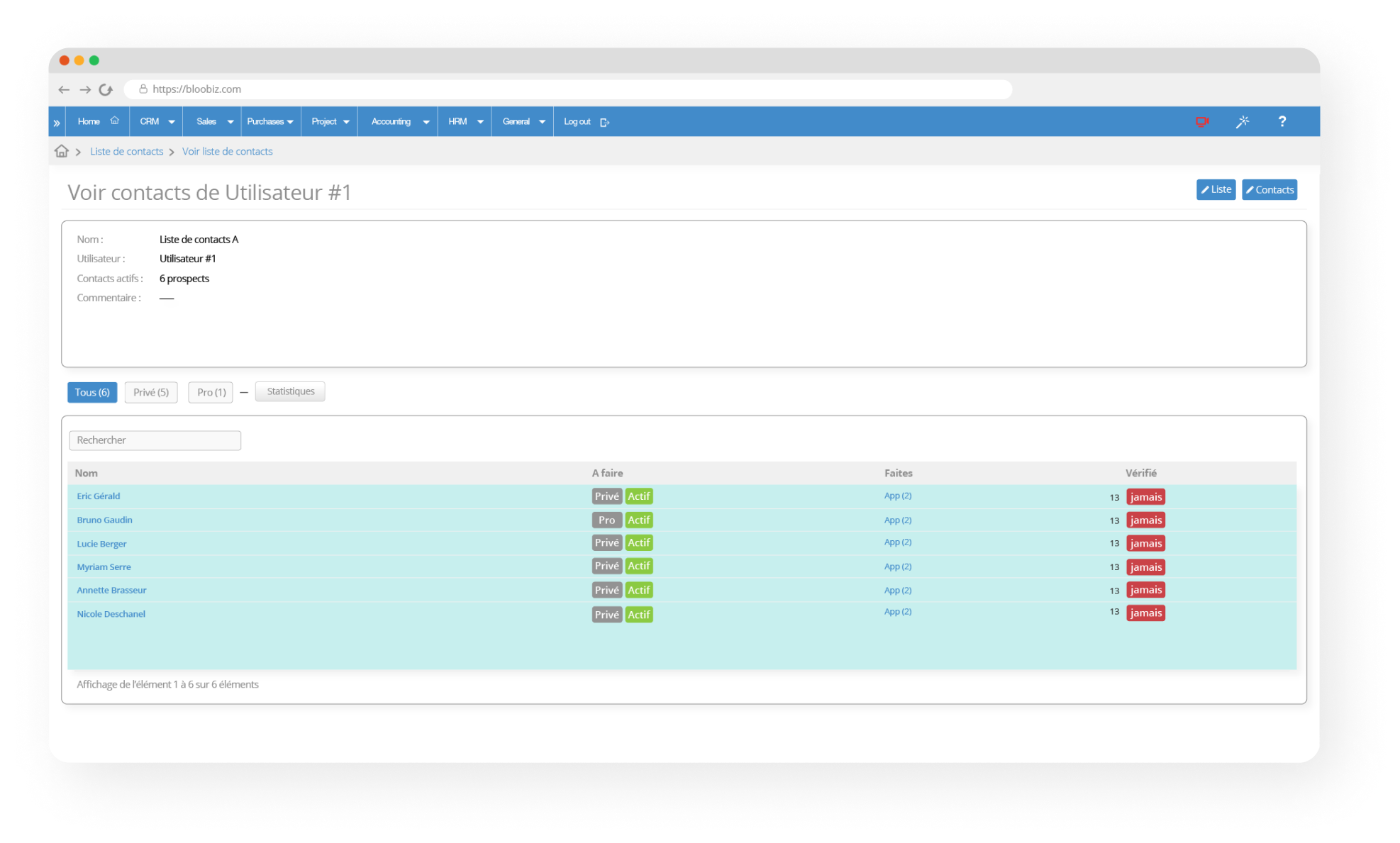Open the Sales dropdown menu
The height and width of the screenshot is (843, 1400).
click(x=213, y=121)
